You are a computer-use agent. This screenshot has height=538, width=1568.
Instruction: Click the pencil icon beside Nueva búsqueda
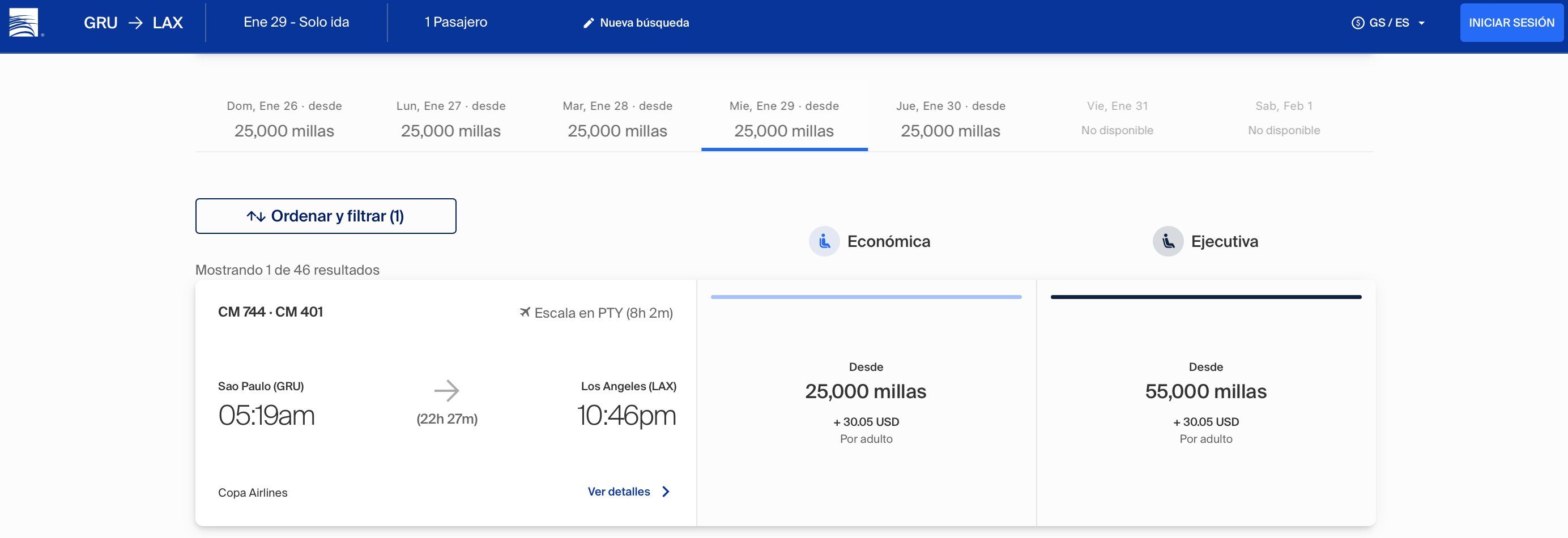(588, 23)
